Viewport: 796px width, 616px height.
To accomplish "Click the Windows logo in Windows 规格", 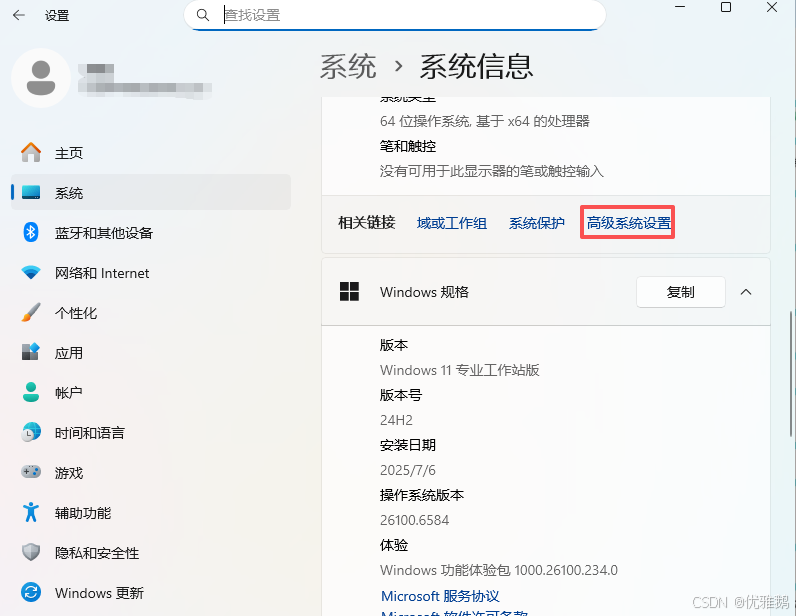I will [x=349, y=292].
